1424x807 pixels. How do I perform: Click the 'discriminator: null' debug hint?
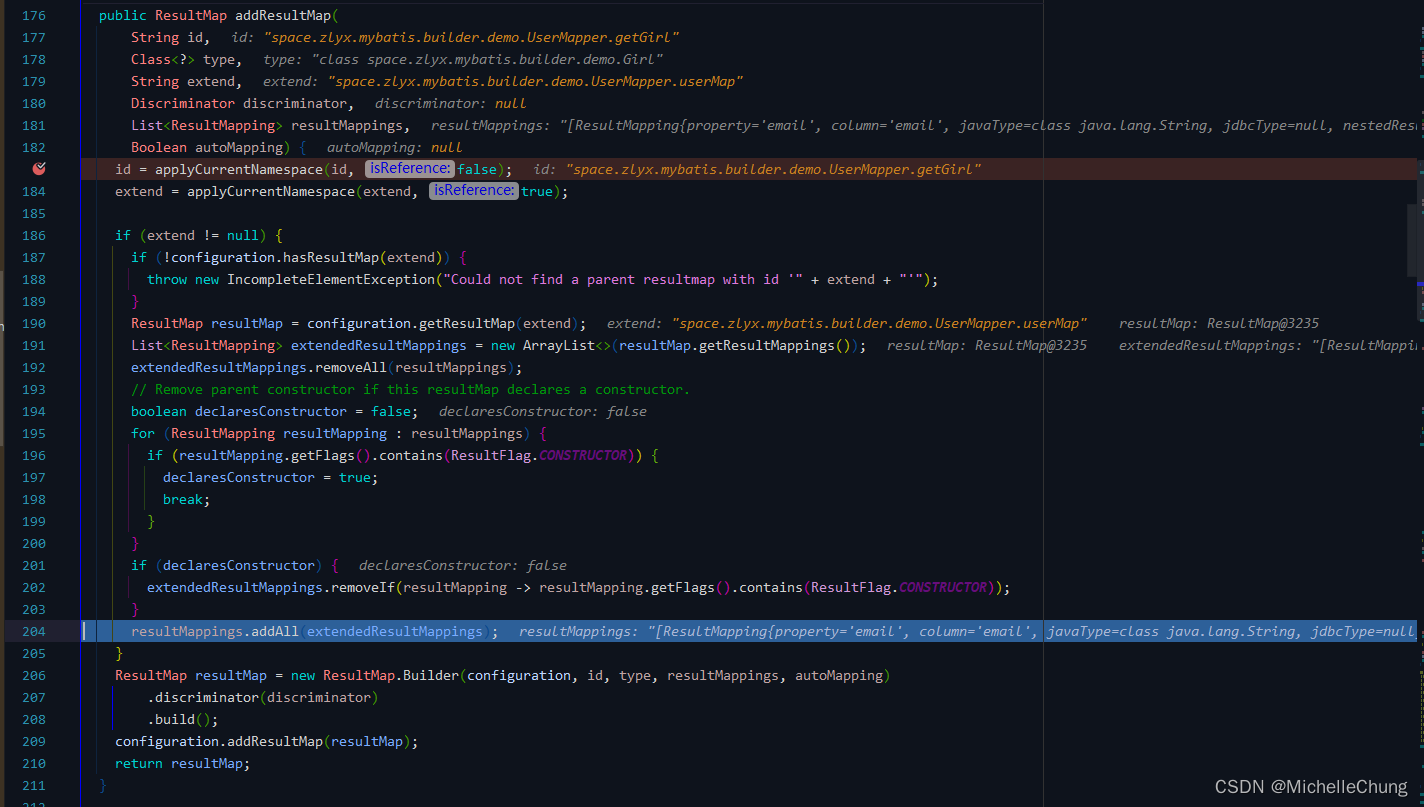[451, 103]
